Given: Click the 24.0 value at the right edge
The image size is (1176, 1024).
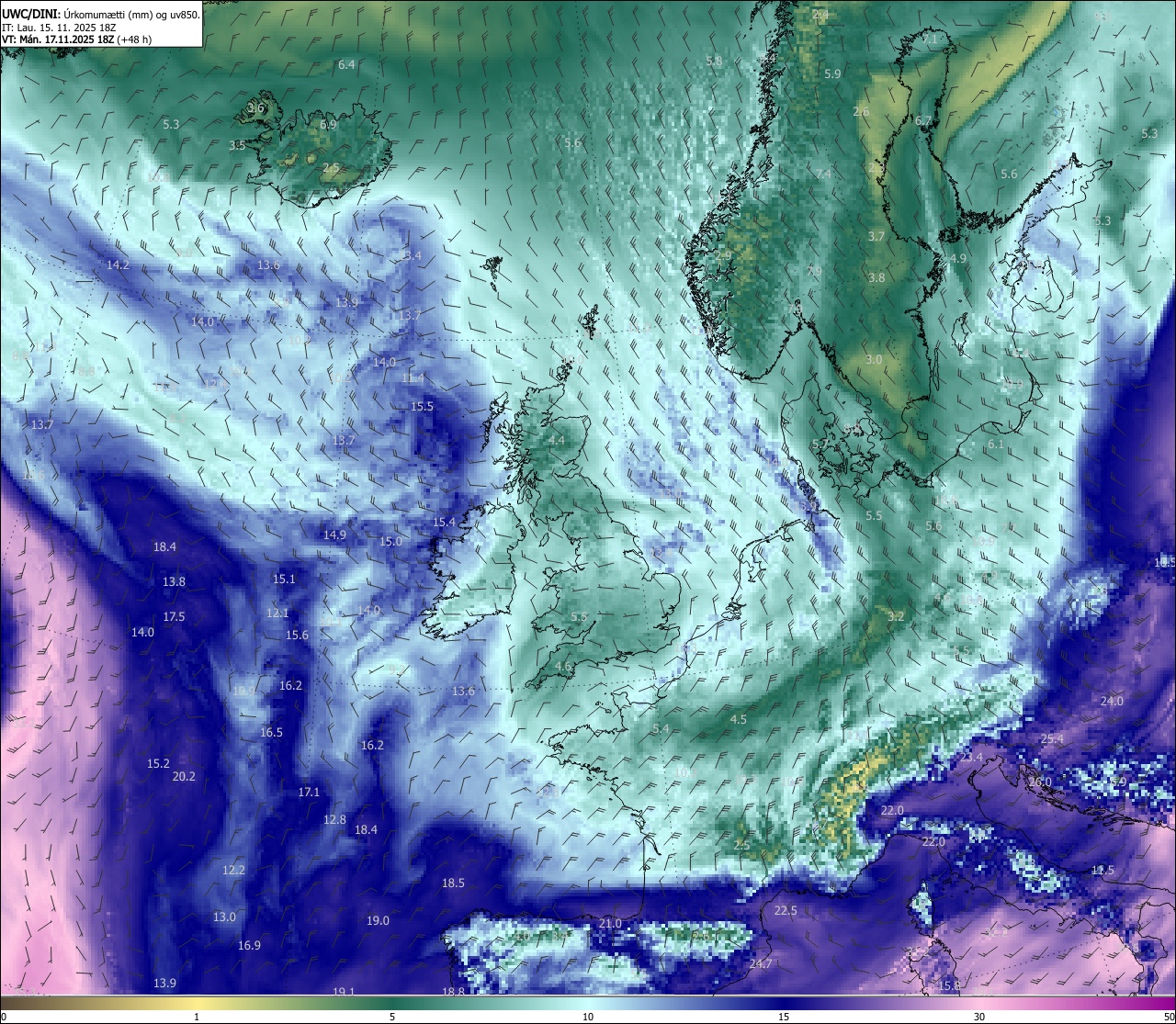Looking at the screenshot, I should click(x=1112, y=702).
